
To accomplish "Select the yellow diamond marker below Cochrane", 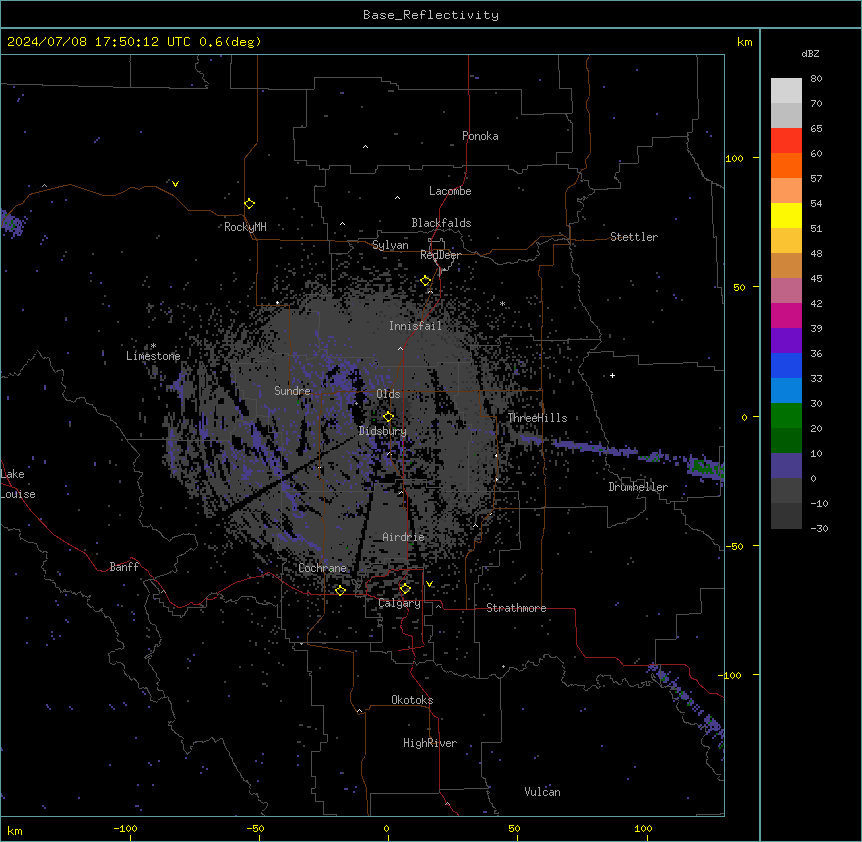I will 340,590.
